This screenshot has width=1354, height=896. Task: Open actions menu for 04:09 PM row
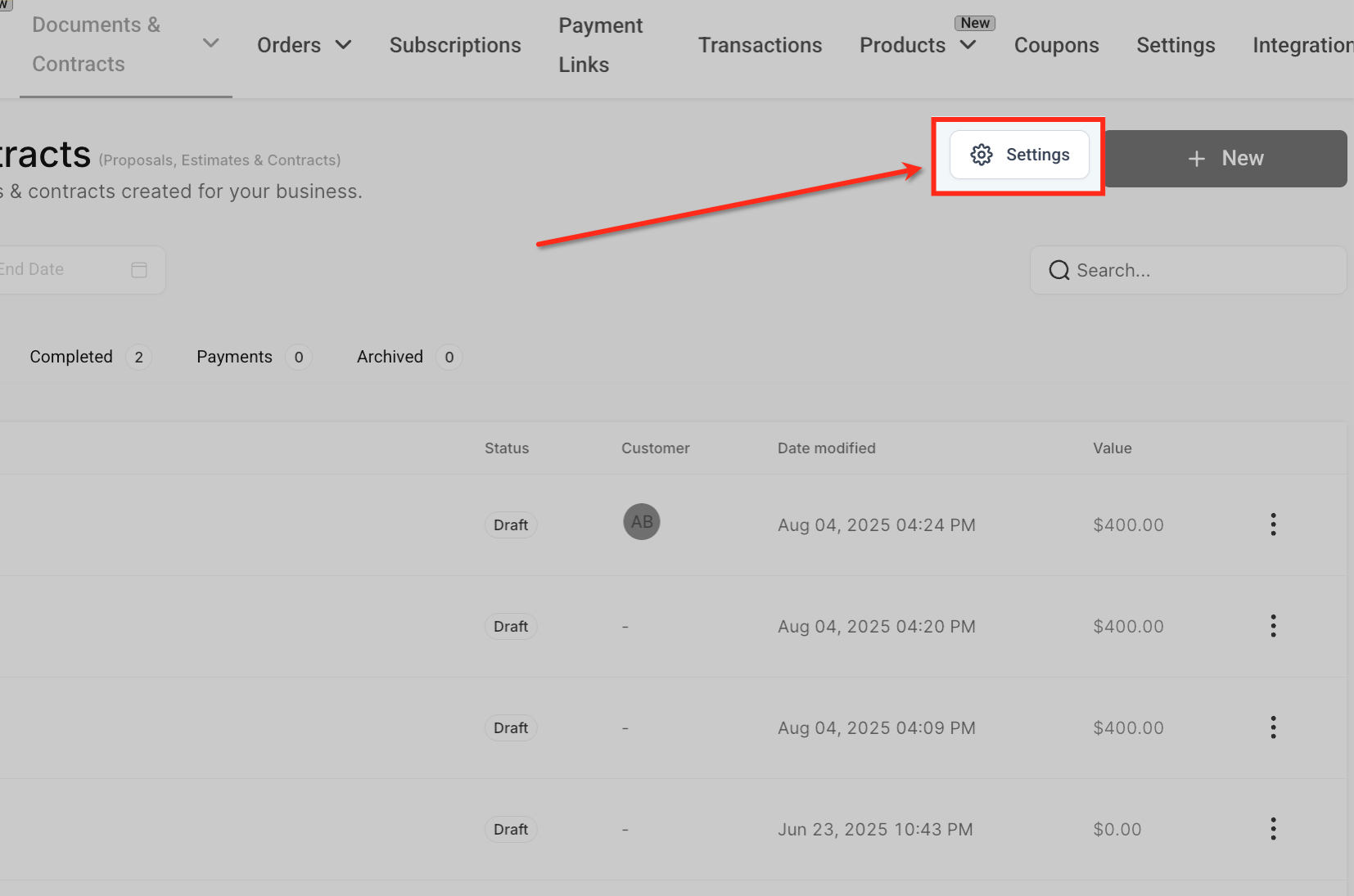tap(1273, 727)
